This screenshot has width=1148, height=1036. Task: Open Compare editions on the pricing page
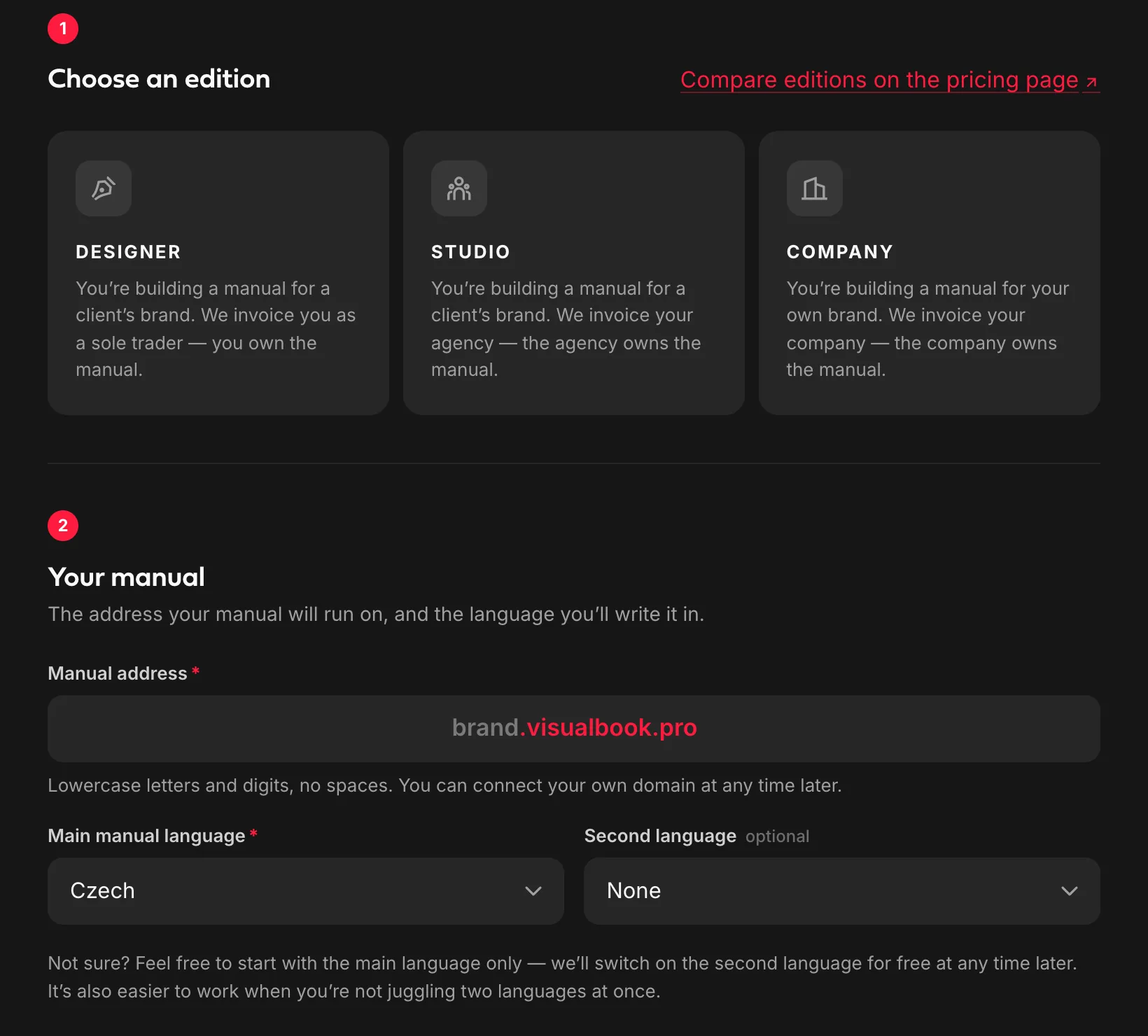tap(890, 80)
